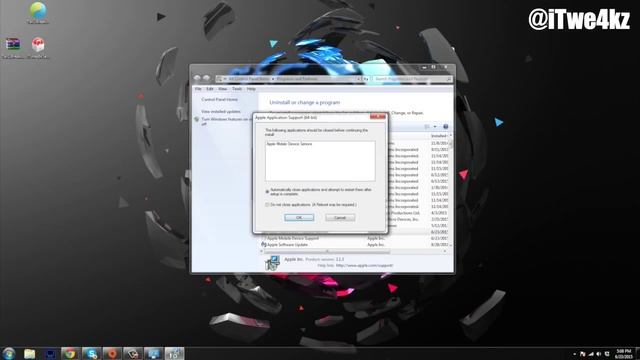This screenshot has height=360, width=640.
Task: Open the View menu in Programs and Features
Action: click(x=222, y=89)
